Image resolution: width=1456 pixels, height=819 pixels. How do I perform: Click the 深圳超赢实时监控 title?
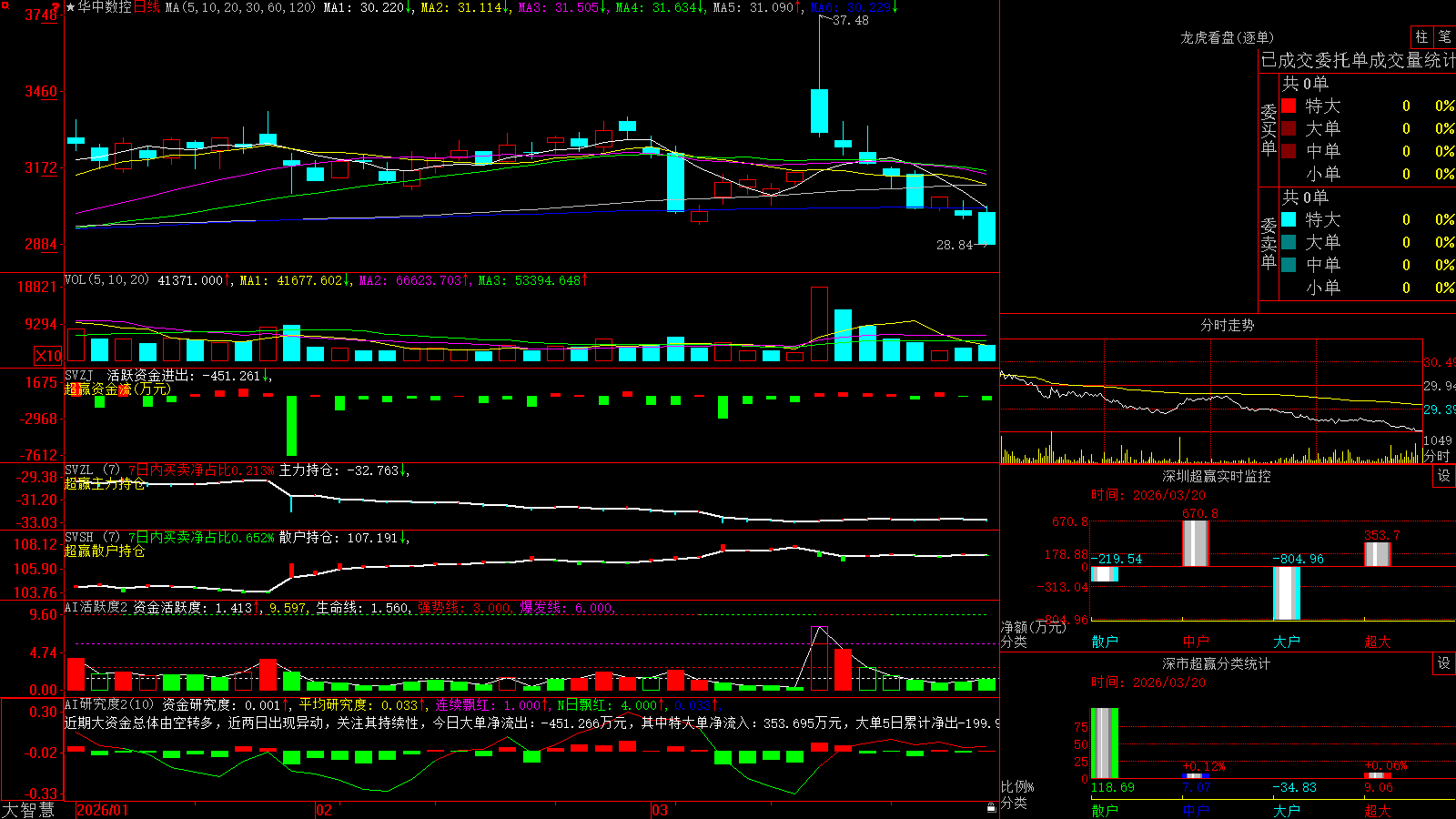pyautogui.click(x=1217, y=476)
